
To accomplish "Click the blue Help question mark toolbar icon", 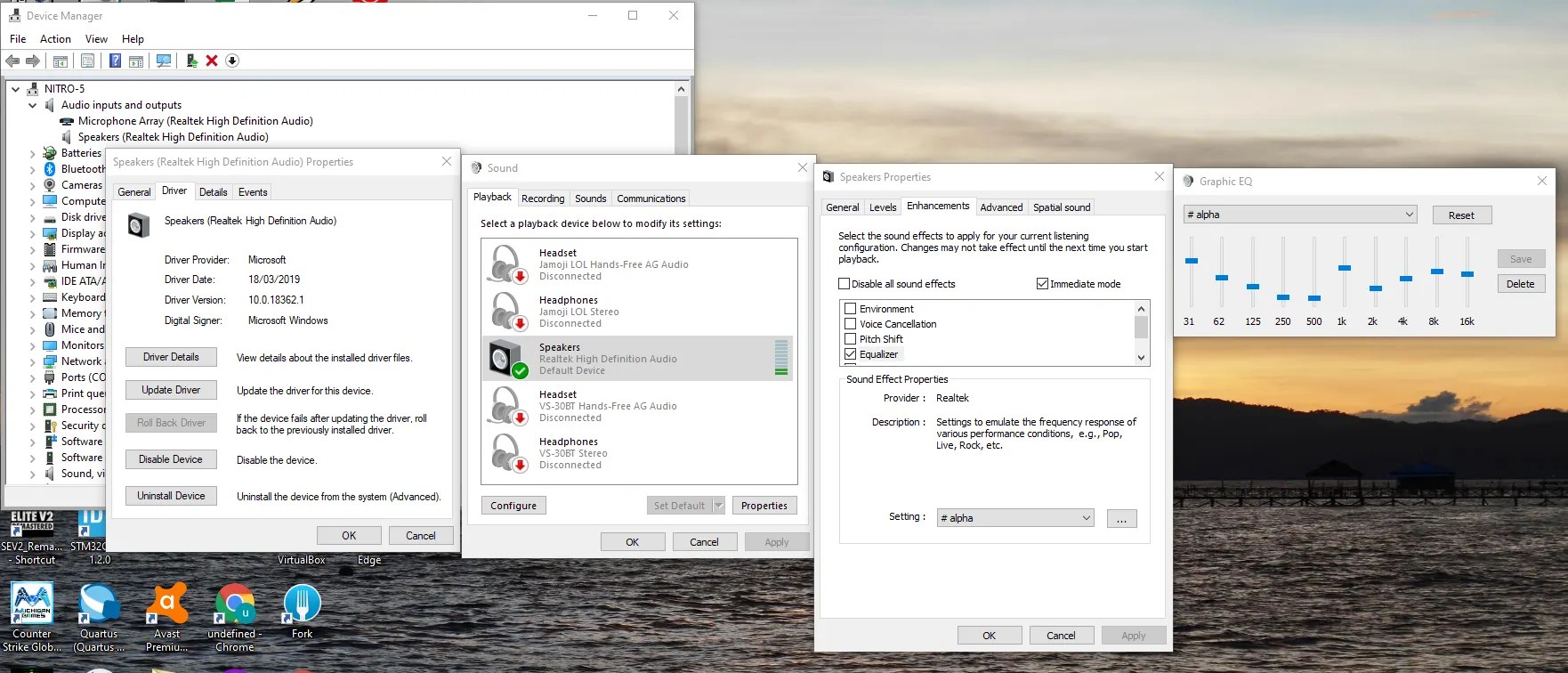I will click(x=115, y=61).
